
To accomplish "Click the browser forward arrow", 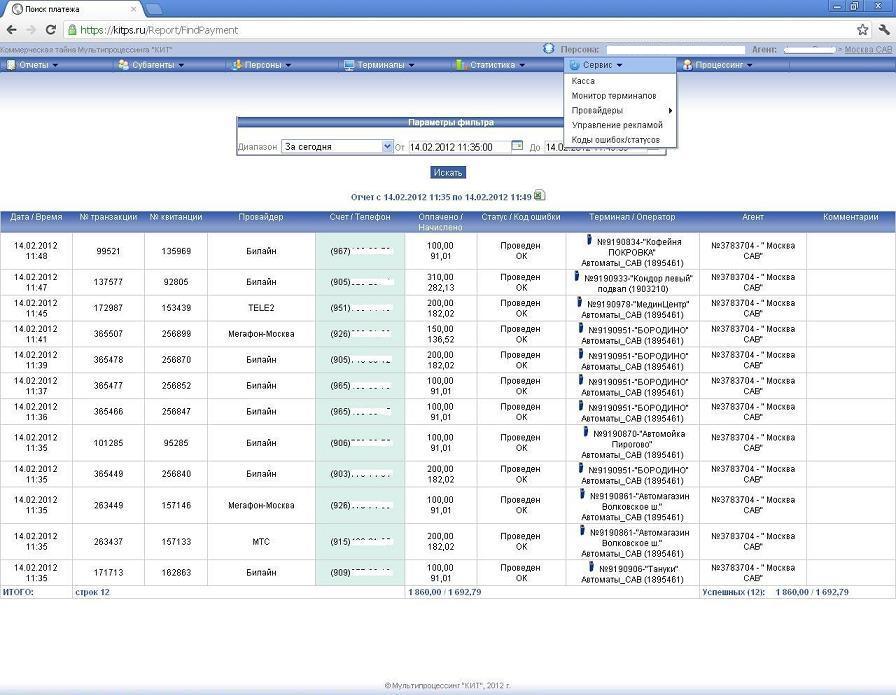I will [31, 30].
